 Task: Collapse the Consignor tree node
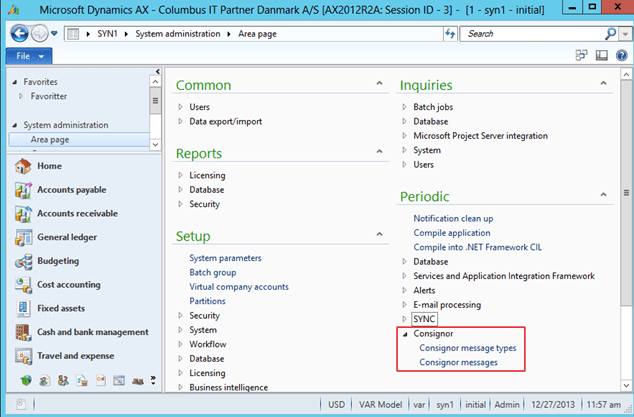tap(404, 334)
